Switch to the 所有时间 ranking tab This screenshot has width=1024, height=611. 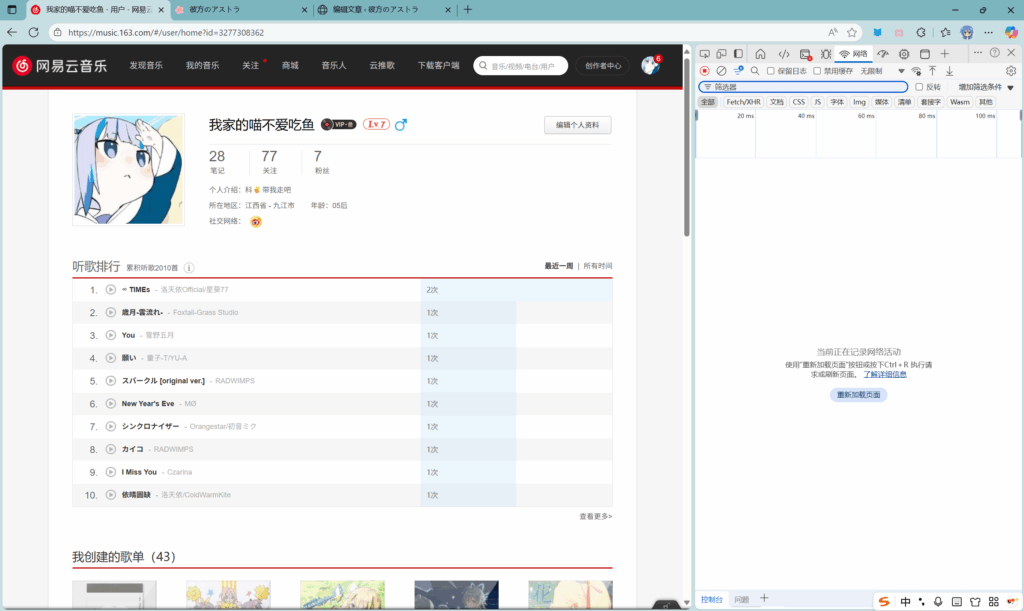[597, 266]
